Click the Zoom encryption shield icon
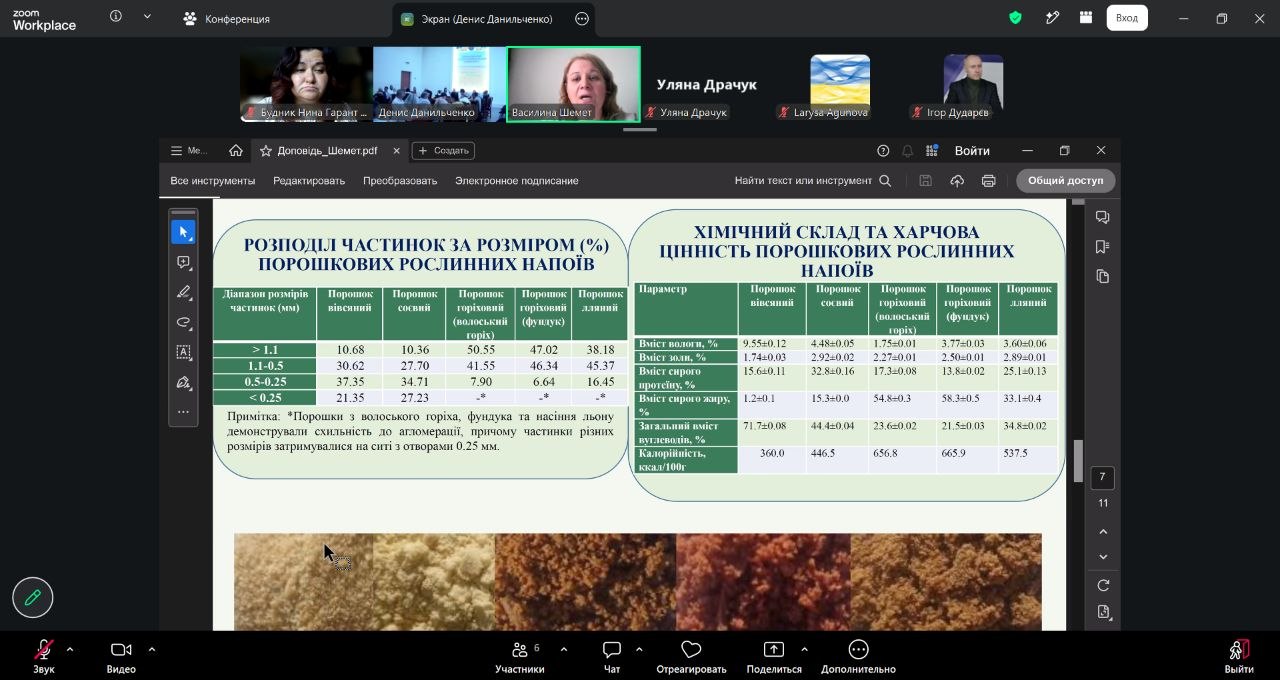This screenshot has width=1280, height=680. click(1015, 18)
